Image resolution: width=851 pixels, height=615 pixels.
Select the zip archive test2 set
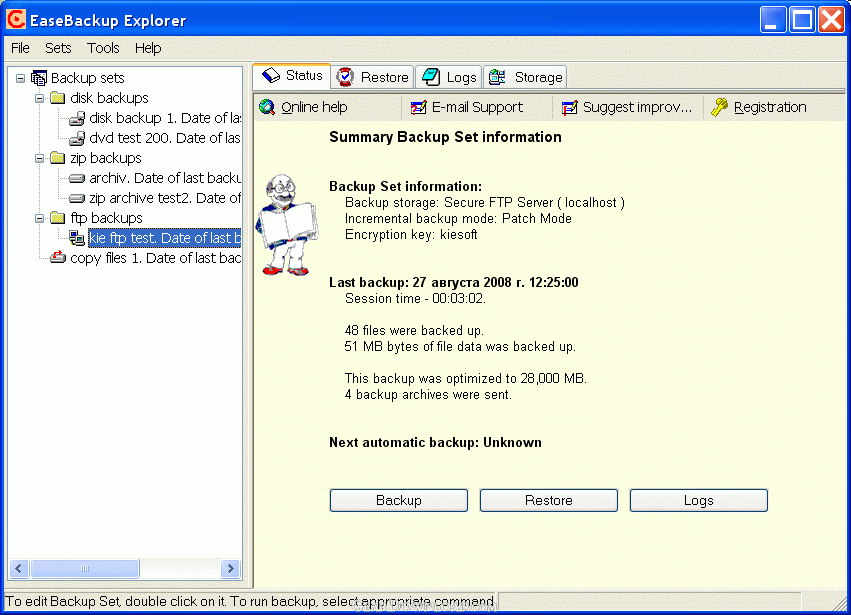coord(165,198)
